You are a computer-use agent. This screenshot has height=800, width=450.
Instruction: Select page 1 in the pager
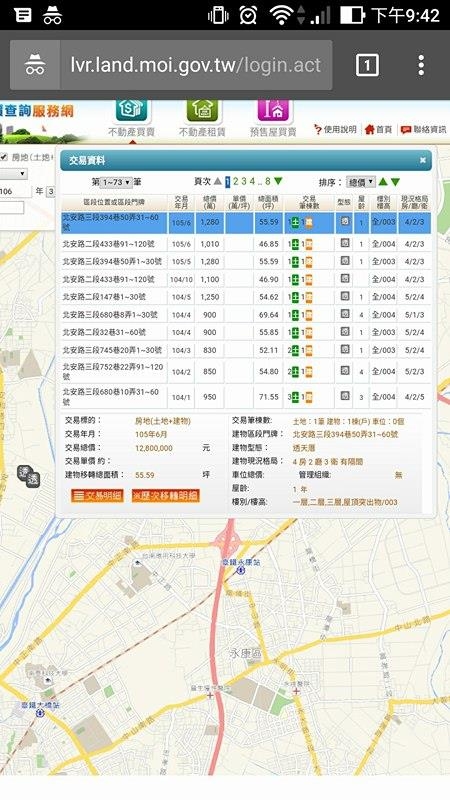pyautogui.click(x=228, y=181)
